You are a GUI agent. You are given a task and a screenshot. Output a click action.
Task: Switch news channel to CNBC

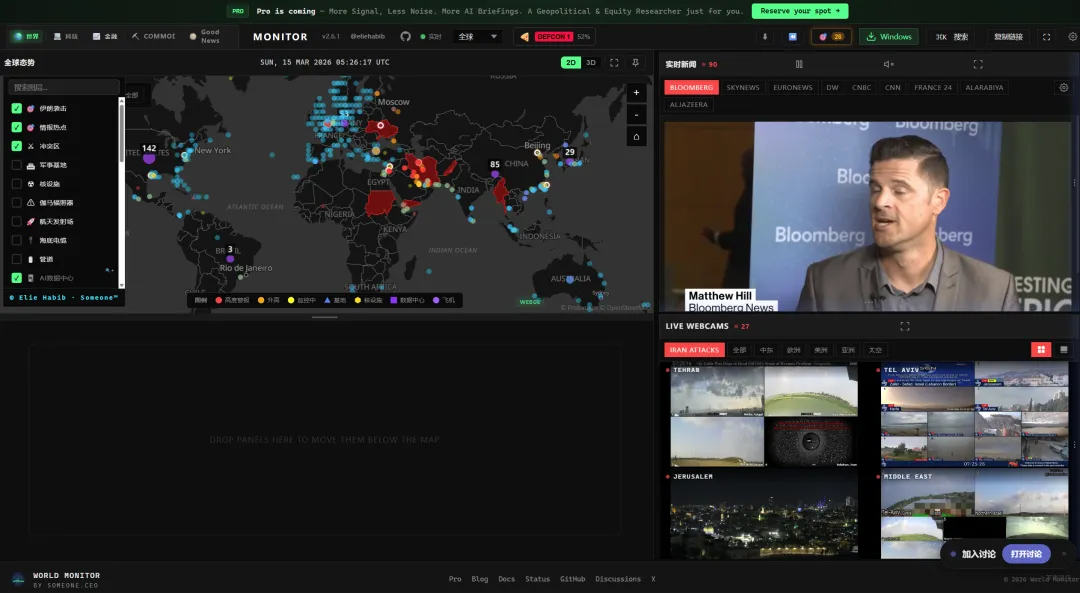pyautogui.click(x=861, y=87)
